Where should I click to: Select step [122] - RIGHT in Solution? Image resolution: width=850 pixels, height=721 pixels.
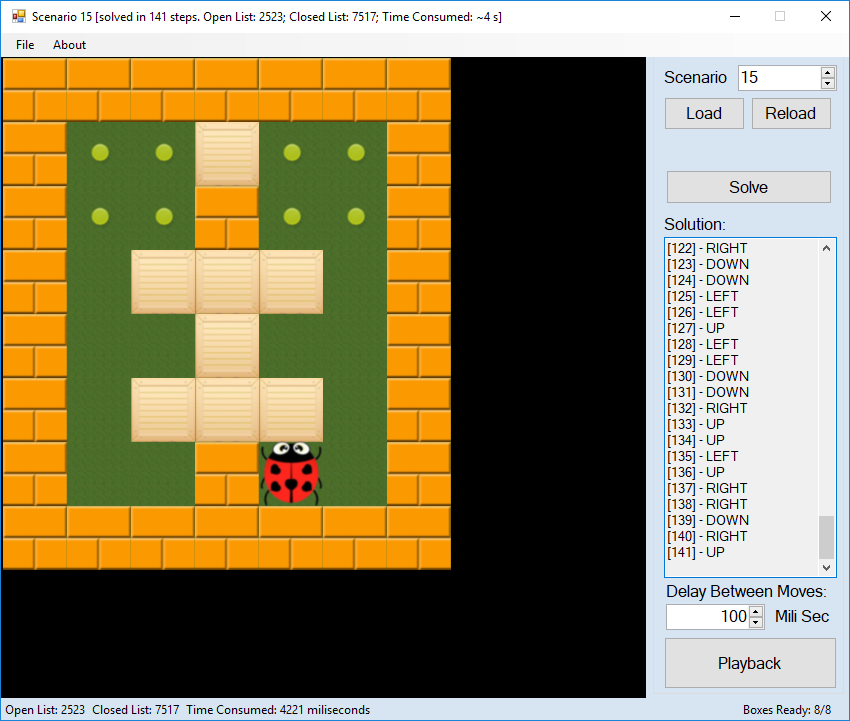[x=707, y=248]
